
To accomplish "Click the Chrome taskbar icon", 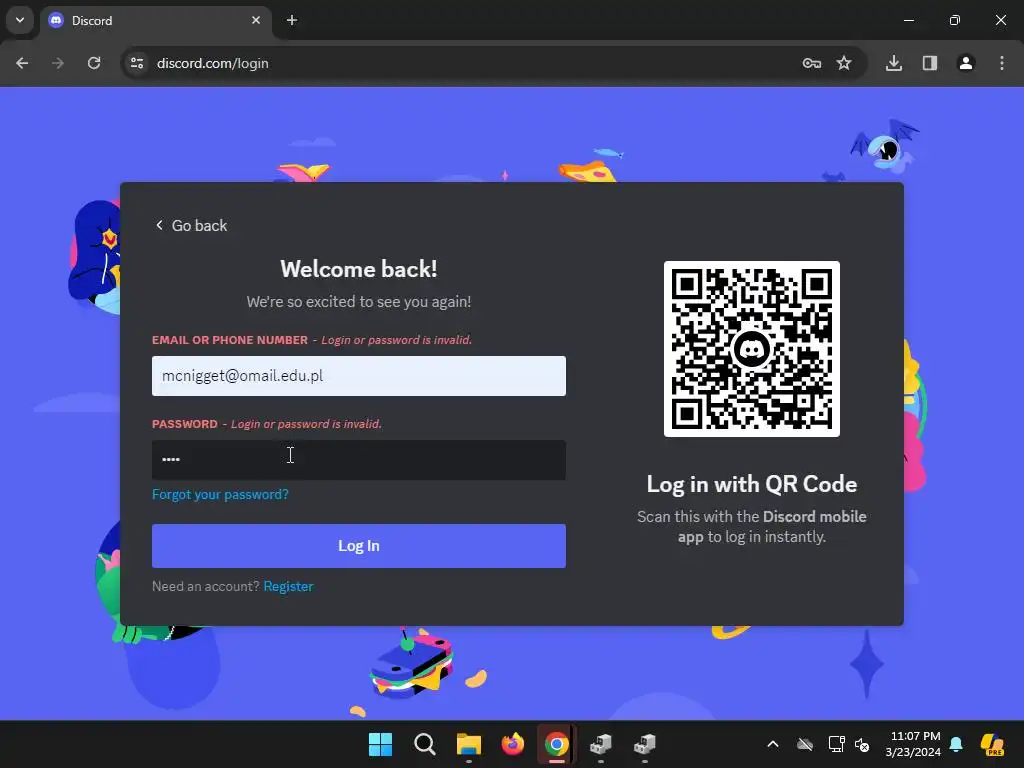I will (556, 744).
